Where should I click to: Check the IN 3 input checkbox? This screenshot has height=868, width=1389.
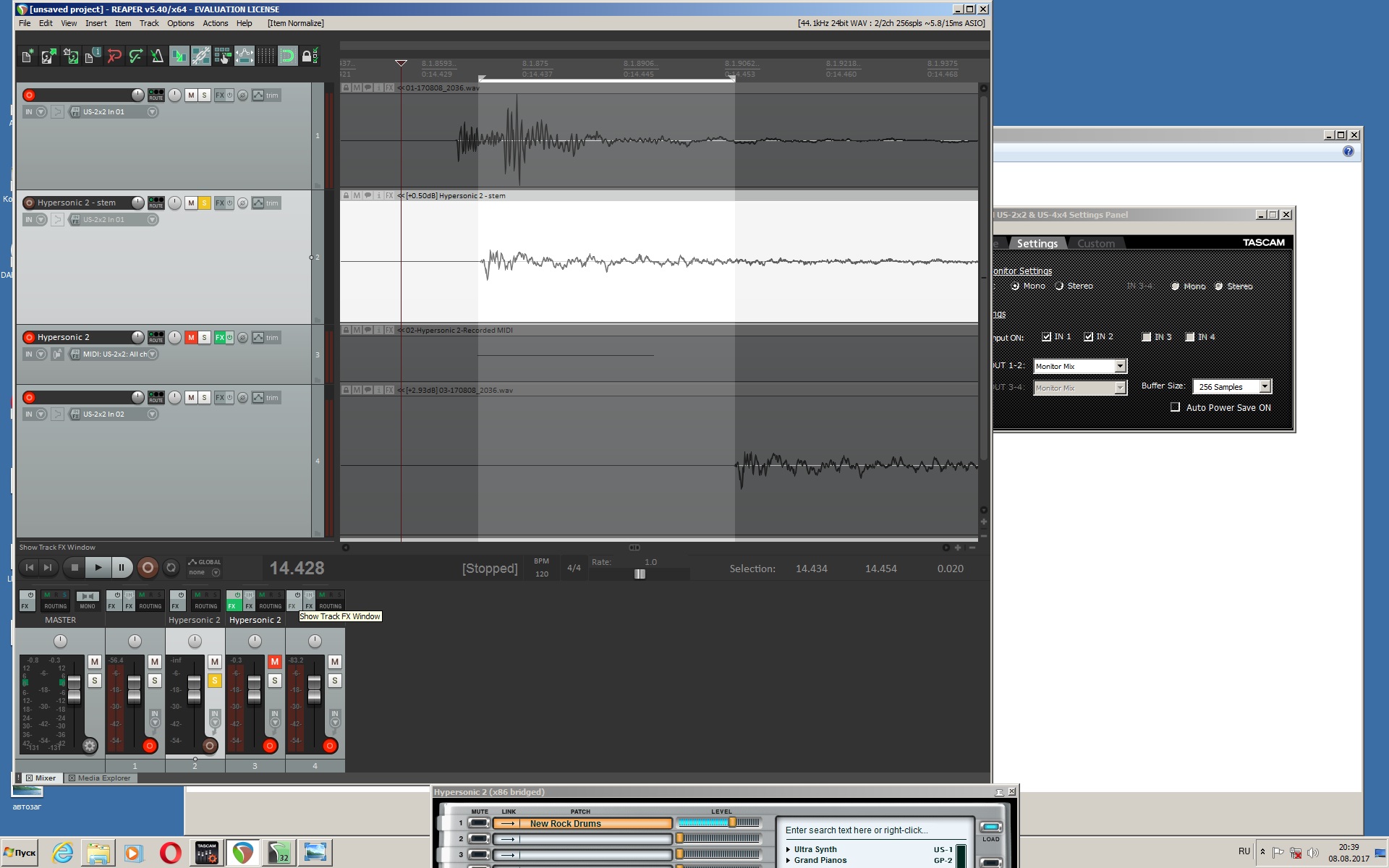[1146, 337]
